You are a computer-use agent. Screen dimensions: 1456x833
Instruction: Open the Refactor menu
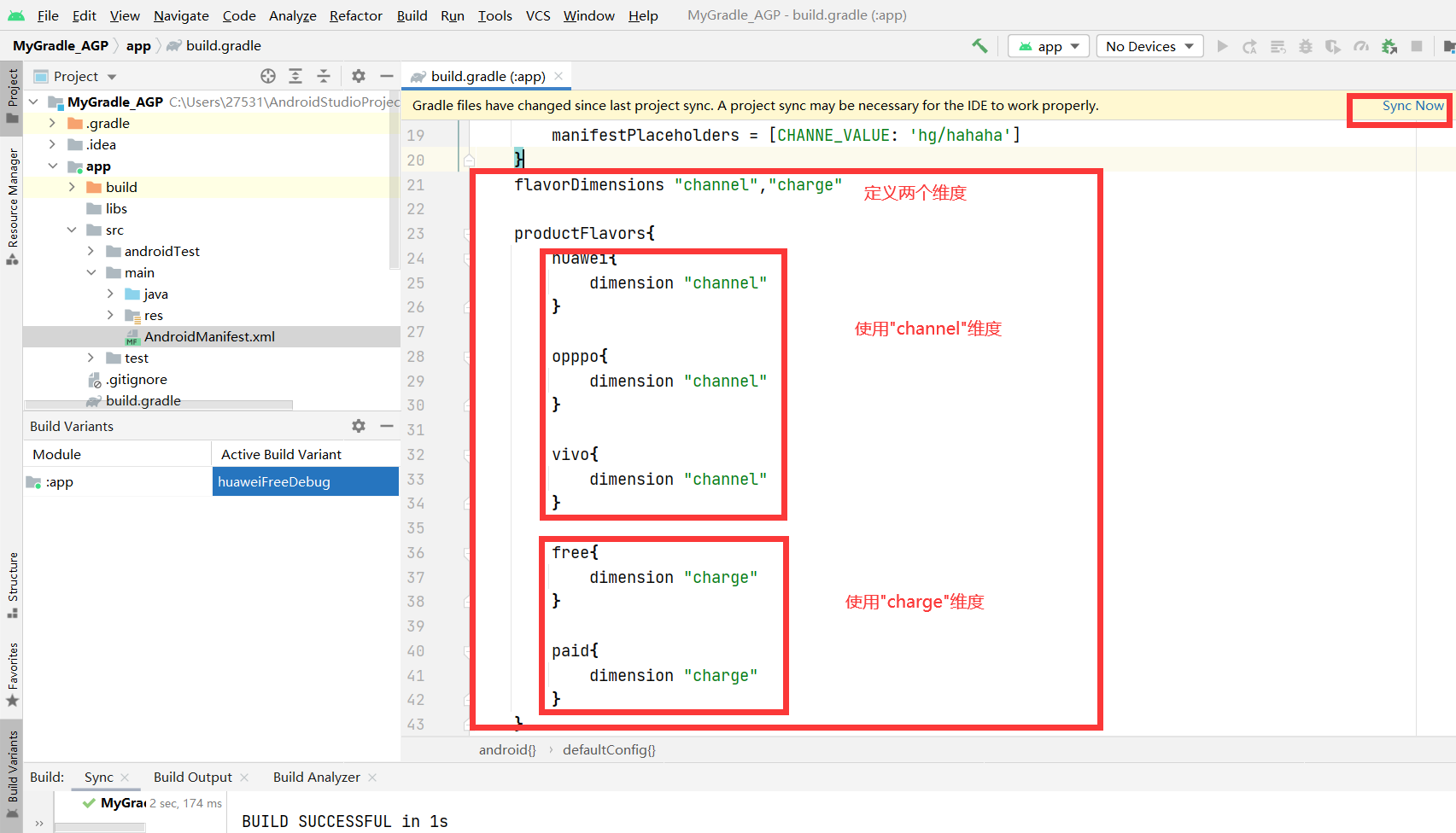[356, 15]
